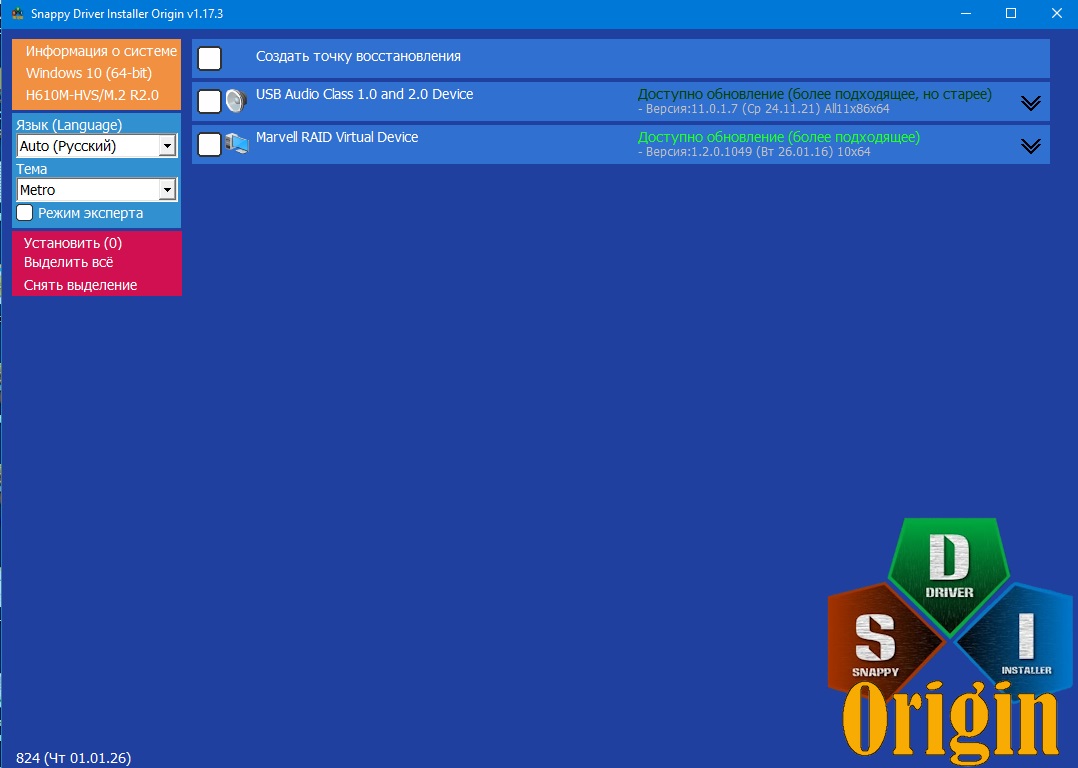The height and width of the screenshot is (768, 1078).
Task: Open the Язык (Language) dropdown
Action: (97, 146)
